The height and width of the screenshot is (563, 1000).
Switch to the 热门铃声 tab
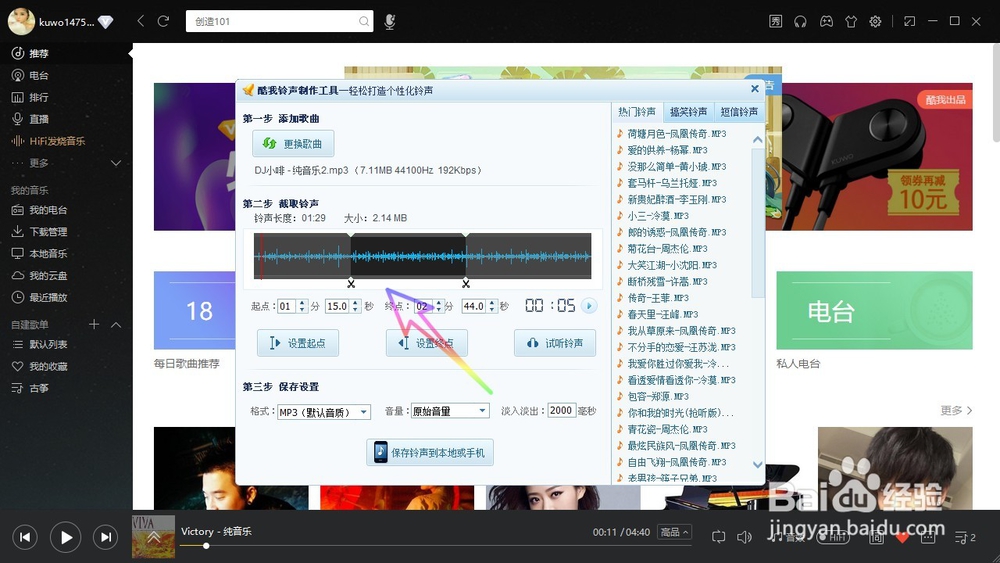(x=636, y=112)
